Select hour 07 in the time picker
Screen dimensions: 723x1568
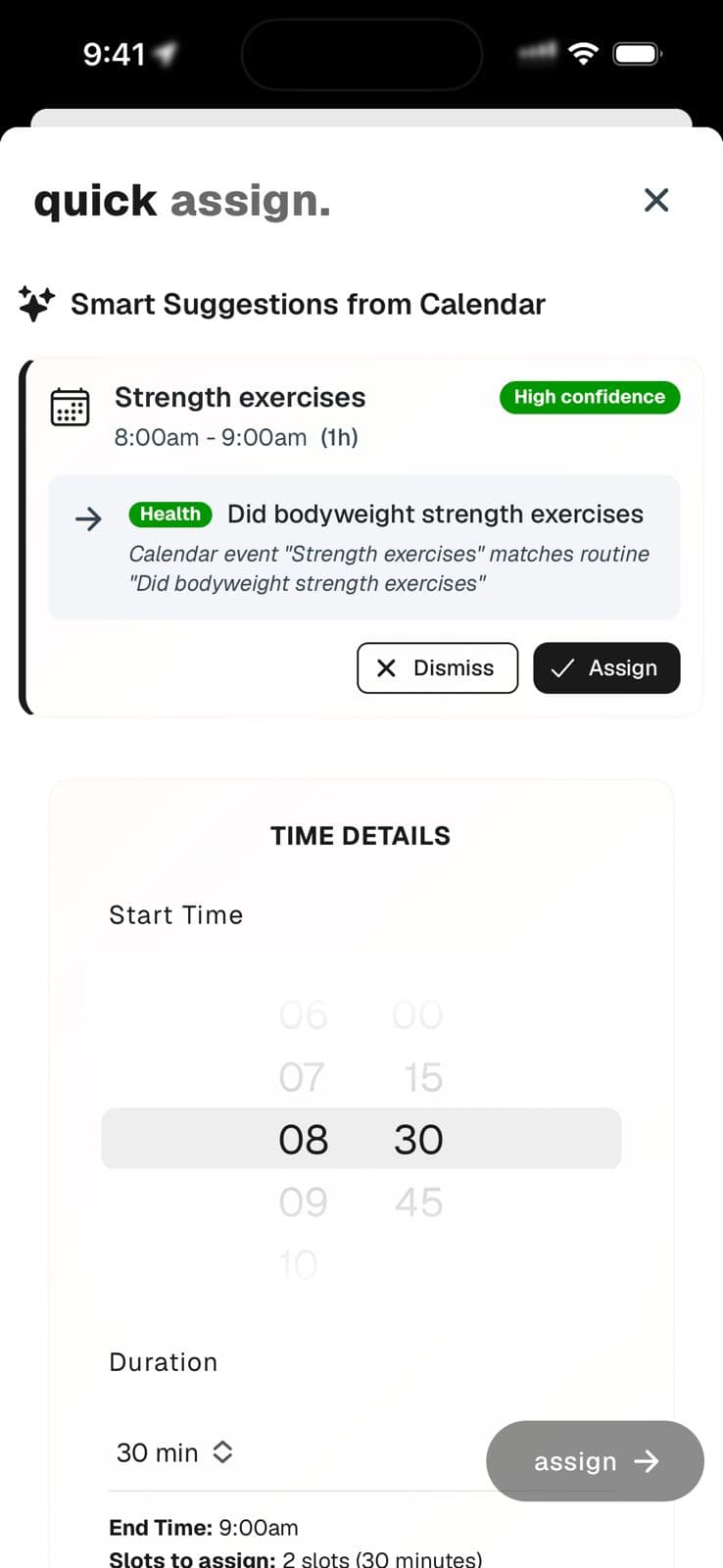point(302,1077)
